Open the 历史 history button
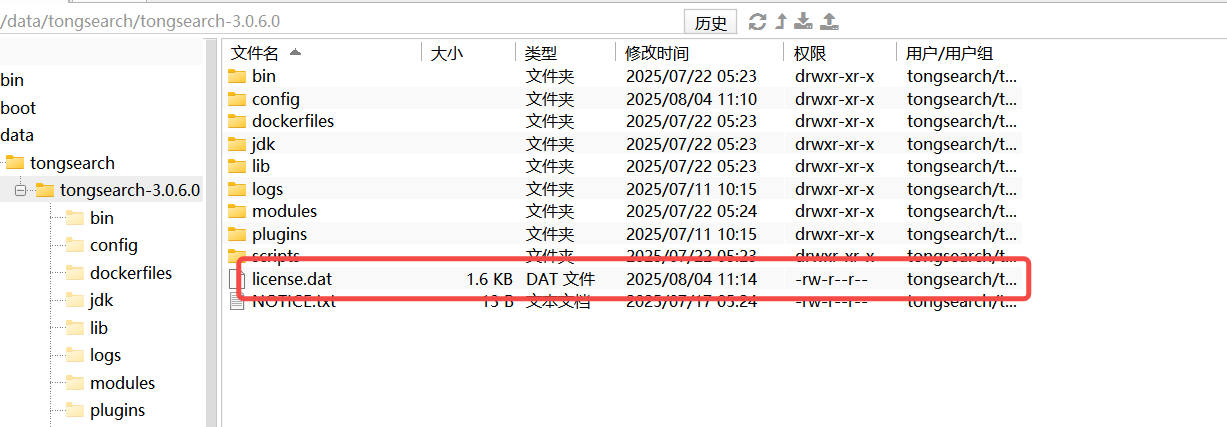This screenshot has height=427, width=1227. pos(711,22)
